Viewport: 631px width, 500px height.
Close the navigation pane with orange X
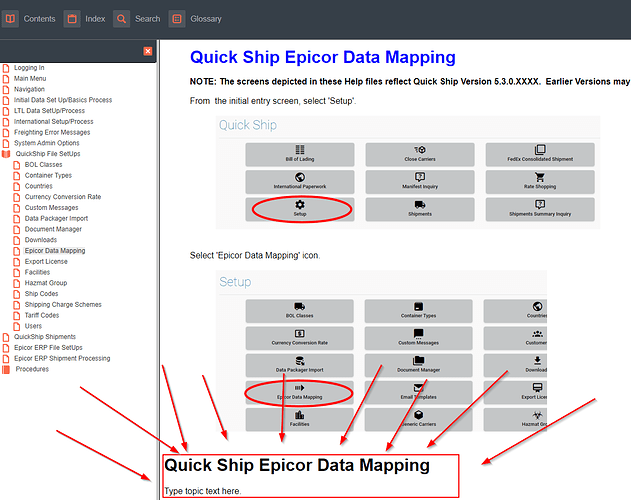(x=148, y=51)
